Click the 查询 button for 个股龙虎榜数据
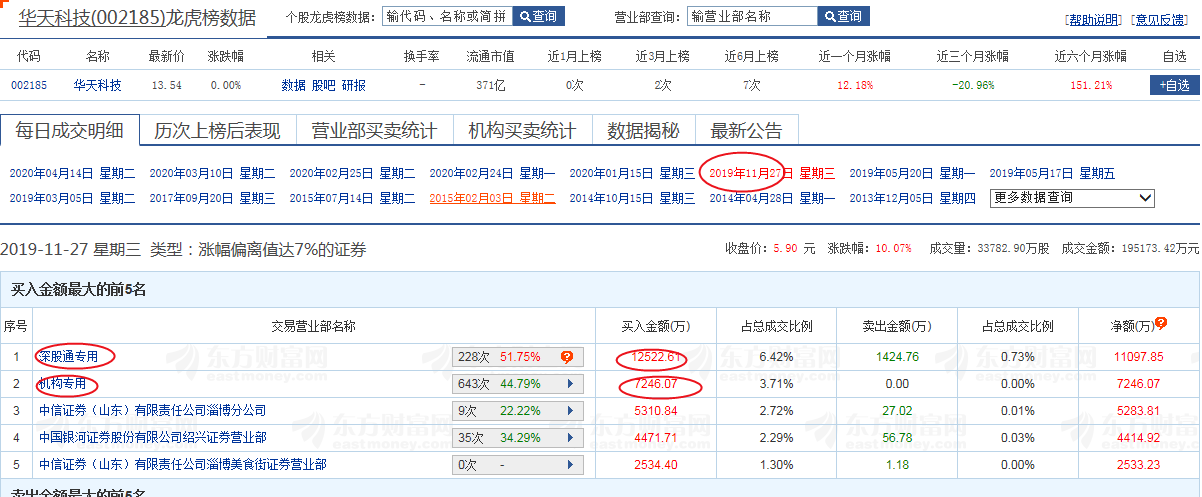1202x497 pixels. [539, 16]
